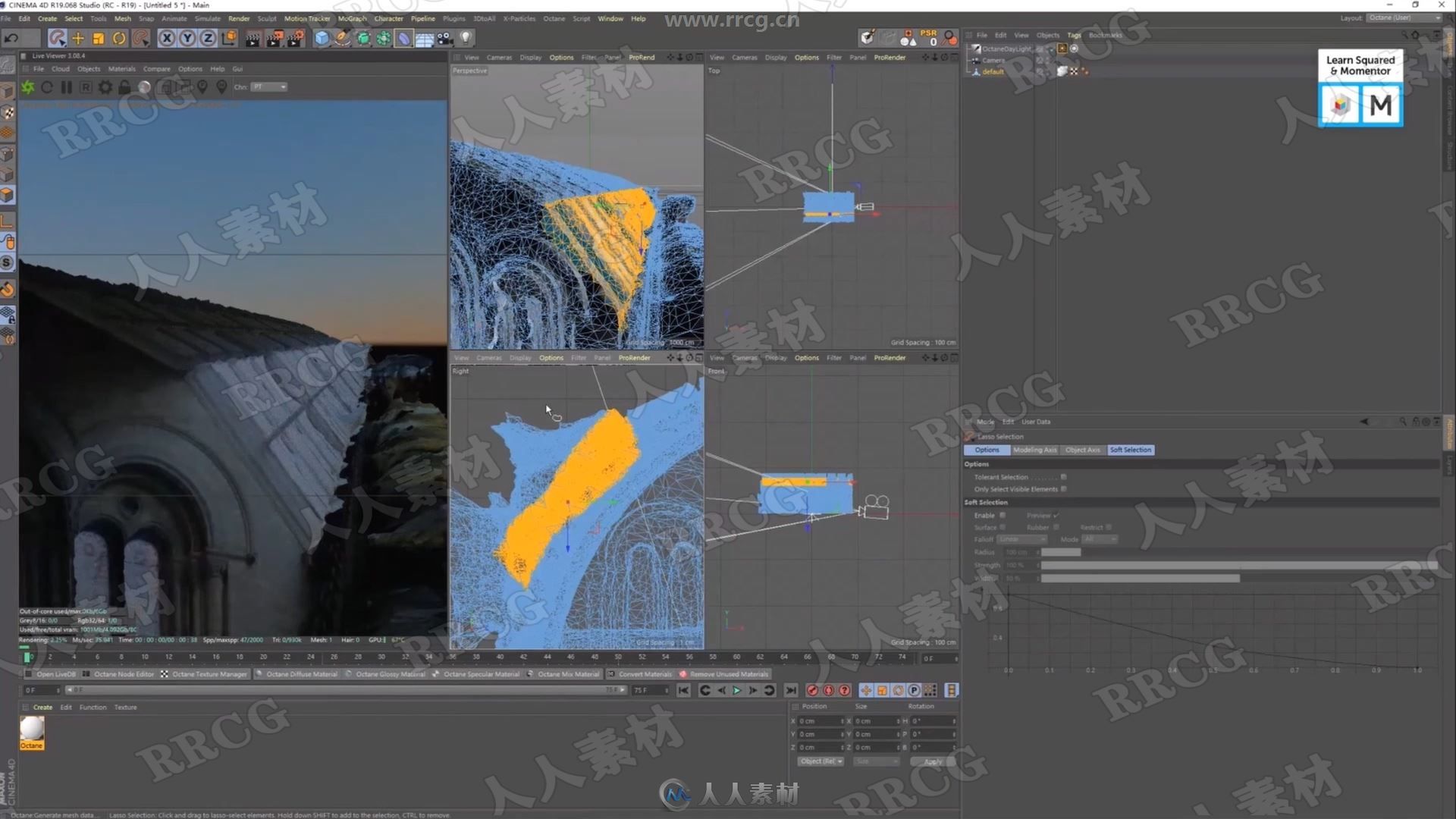The image size is (1456, 819).
Task: Toggle Live Viewer camera lock
Action: (125, 87)
